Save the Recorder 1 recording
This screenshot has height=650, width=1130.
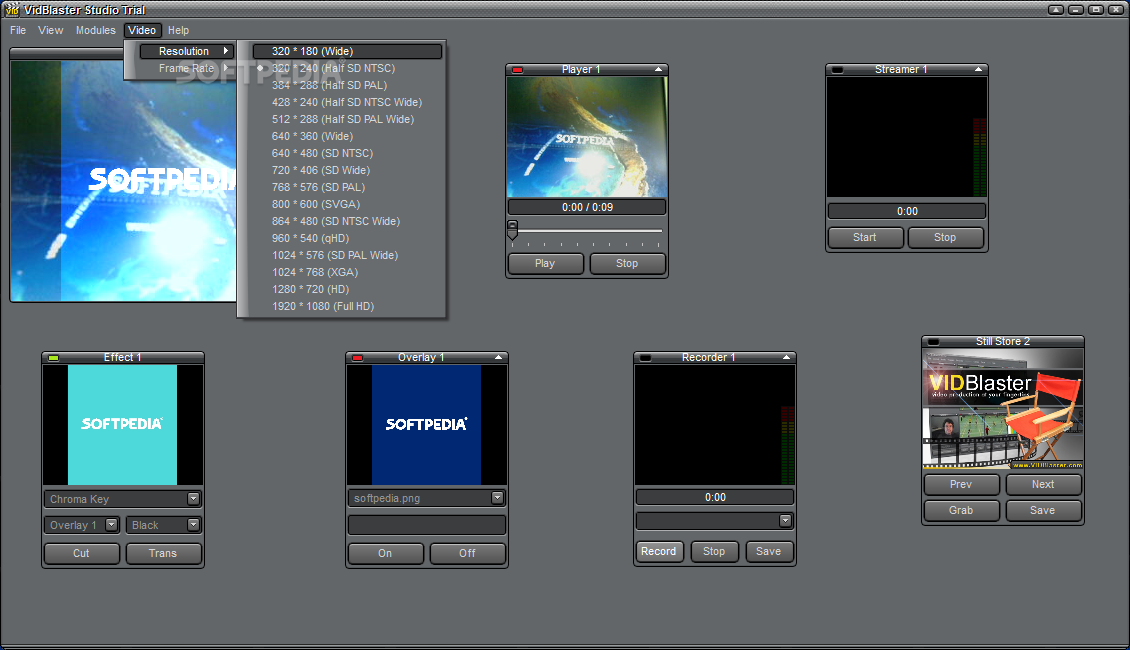click(x=769, y=551)
